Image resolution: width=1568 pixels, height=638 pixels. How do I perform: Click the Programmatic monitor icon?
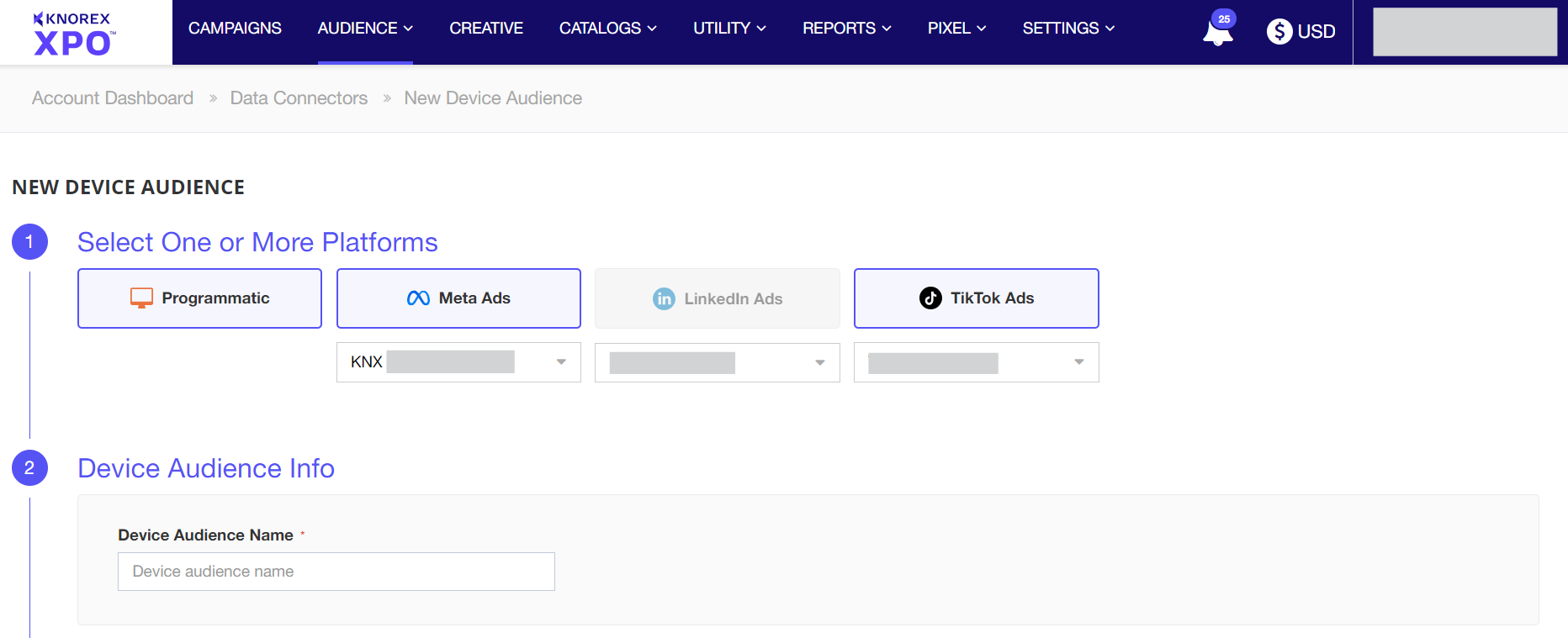(141, 298)
